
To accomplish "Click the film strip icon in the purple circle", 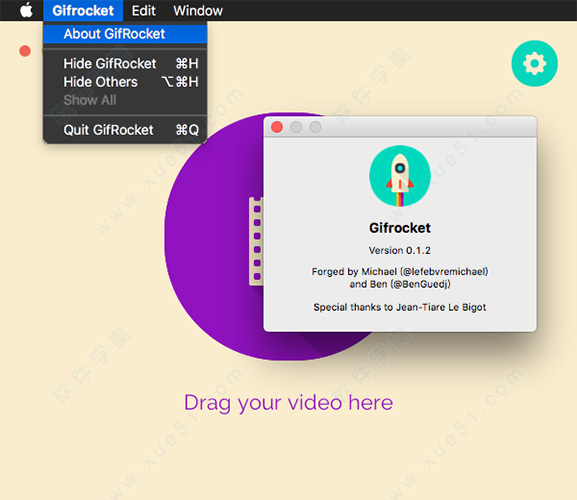I will tap(256, 241).
